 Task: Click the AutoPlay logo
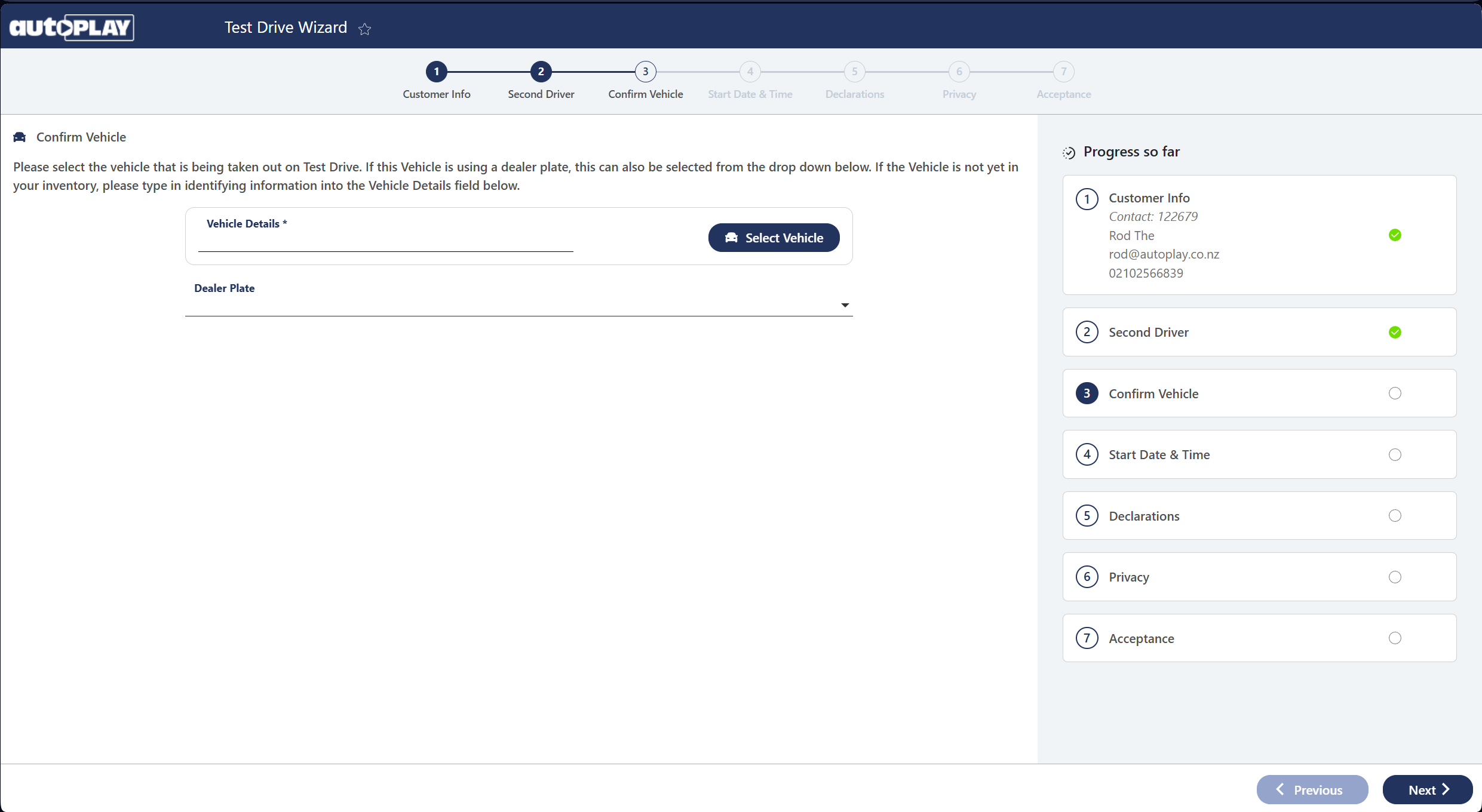(x=72, y=27)
